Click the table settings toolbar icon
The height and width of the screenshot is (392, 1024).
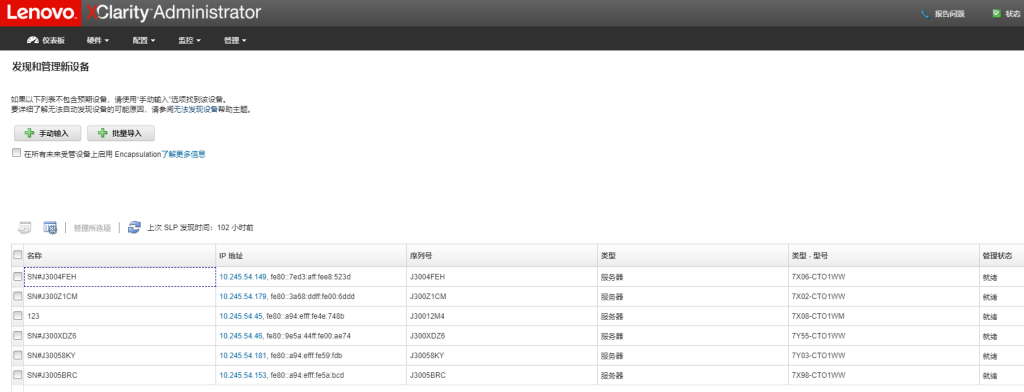(x=50, y=227)
